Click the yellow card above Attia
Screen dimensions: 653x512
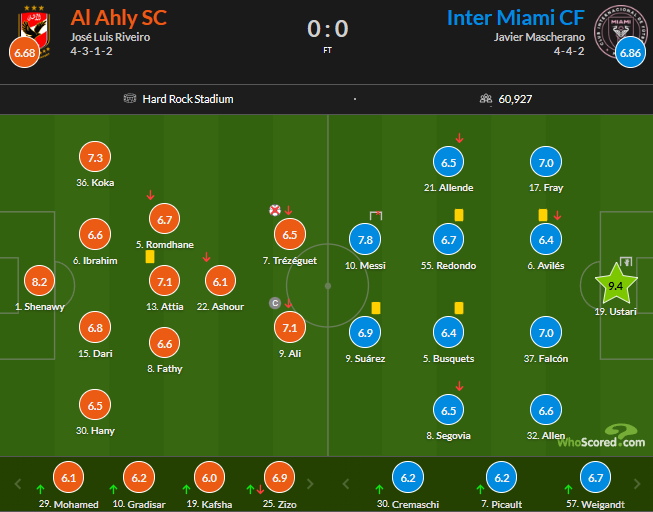149,256
